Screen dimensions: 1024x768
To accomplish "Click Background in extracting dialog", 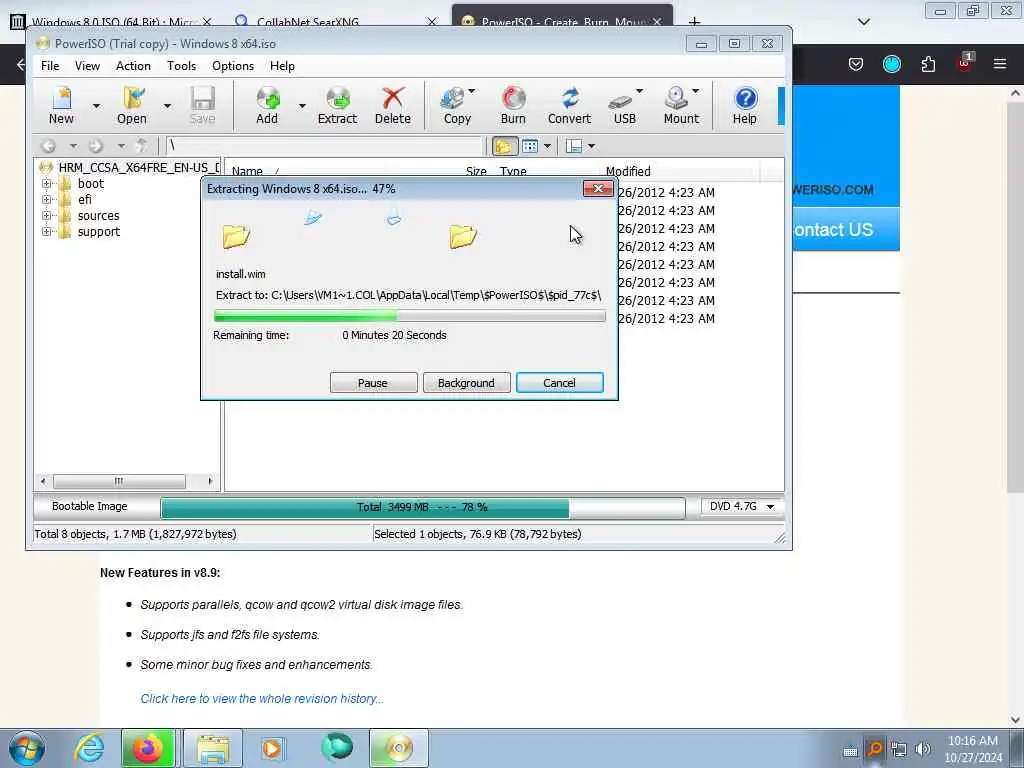I will [466, 383].
